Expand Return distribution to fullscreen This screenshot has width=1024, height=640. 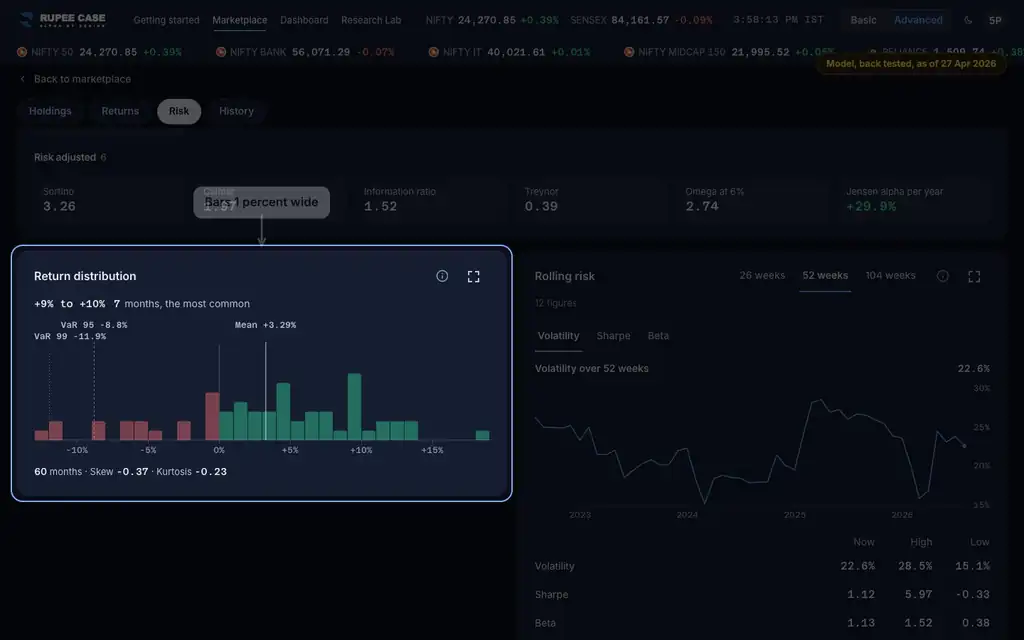(x=473, y=276)
